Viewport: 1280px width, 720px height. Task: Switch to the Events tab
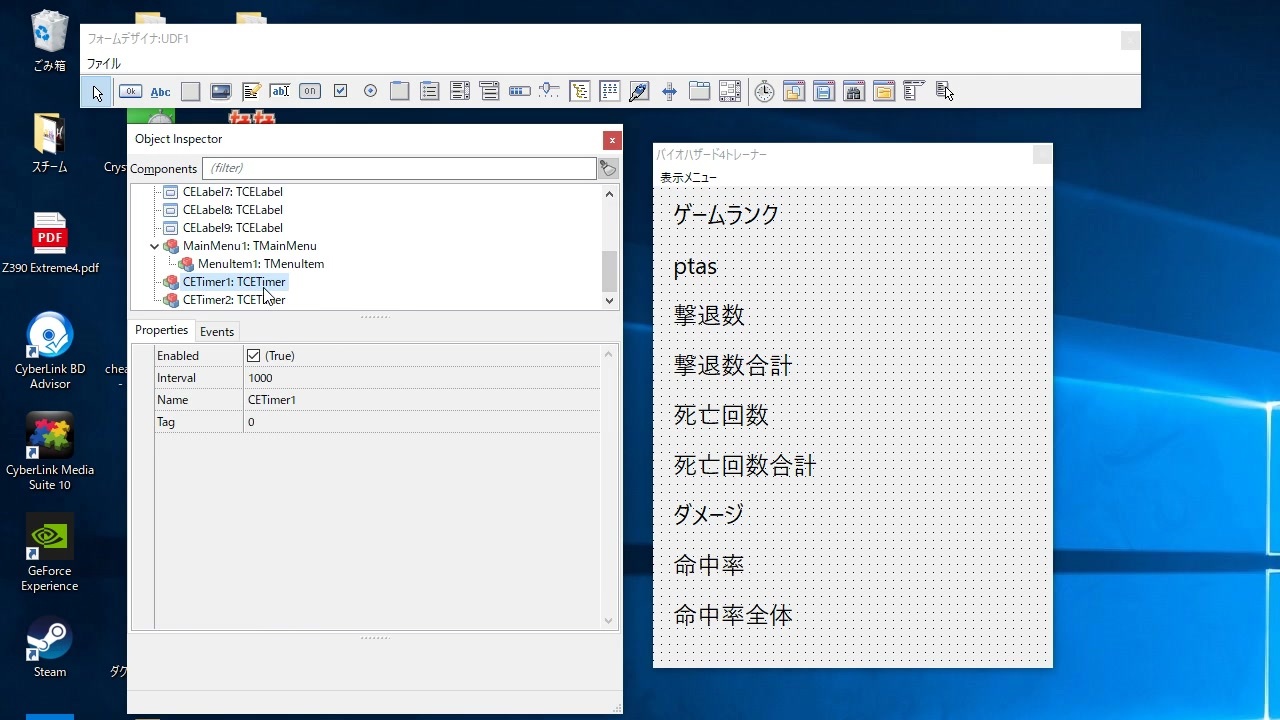pyautogui.click(x=217, y=332)
